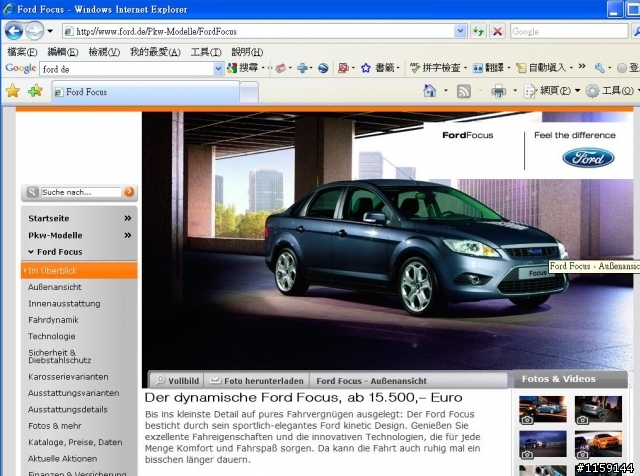
Task: Open the 工具(T) menu in menu bar
Action: pyautogui.click(x=206, y=52)
